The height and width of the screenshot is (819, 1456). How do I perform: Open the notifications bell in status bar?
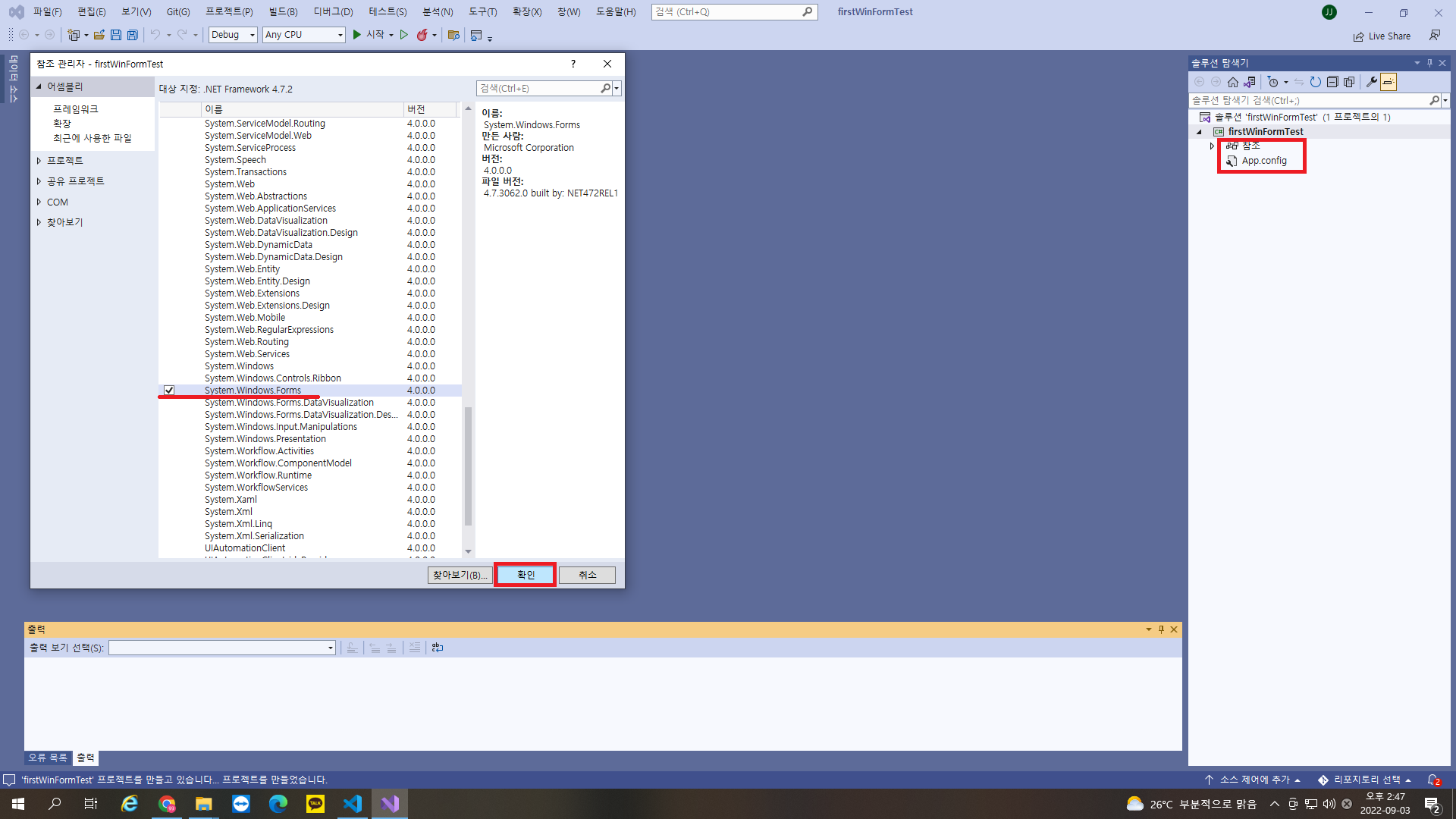[x=1433, y=780]
